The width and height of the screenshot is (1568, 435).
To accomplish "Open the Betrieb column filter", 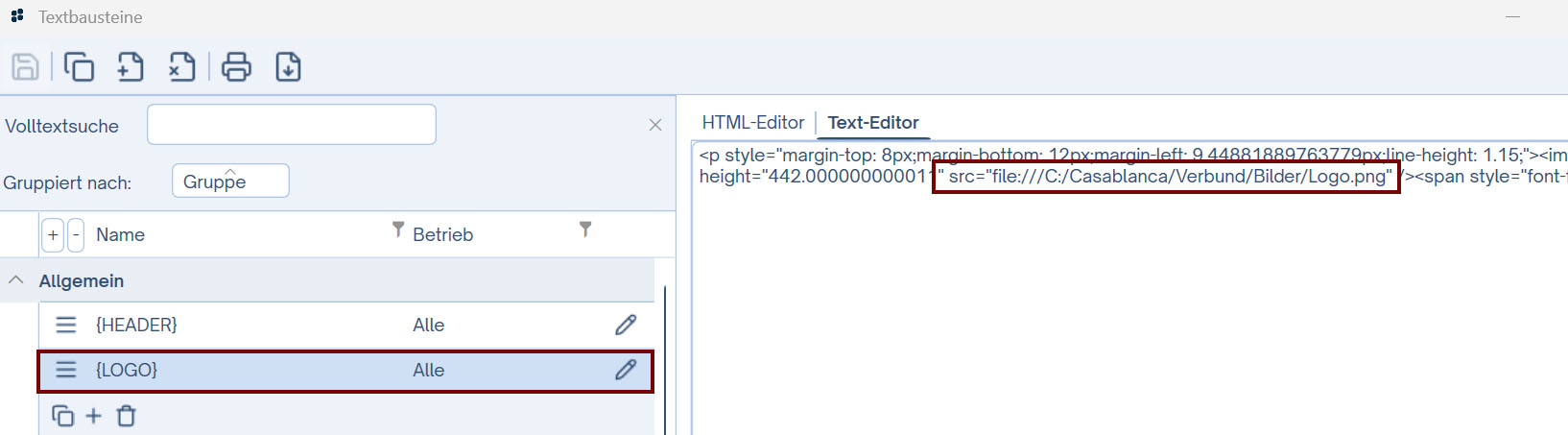I will 584,230.
